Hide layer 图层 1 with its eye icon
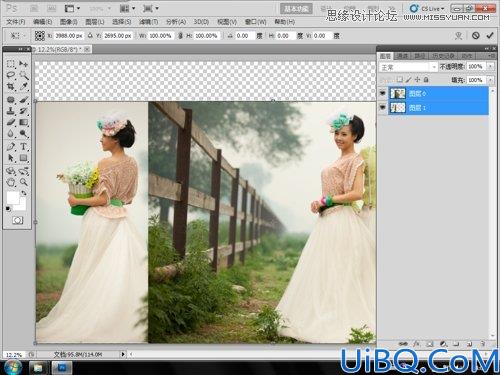This screenshot has width=500, height=375. (x=382, y=107)
